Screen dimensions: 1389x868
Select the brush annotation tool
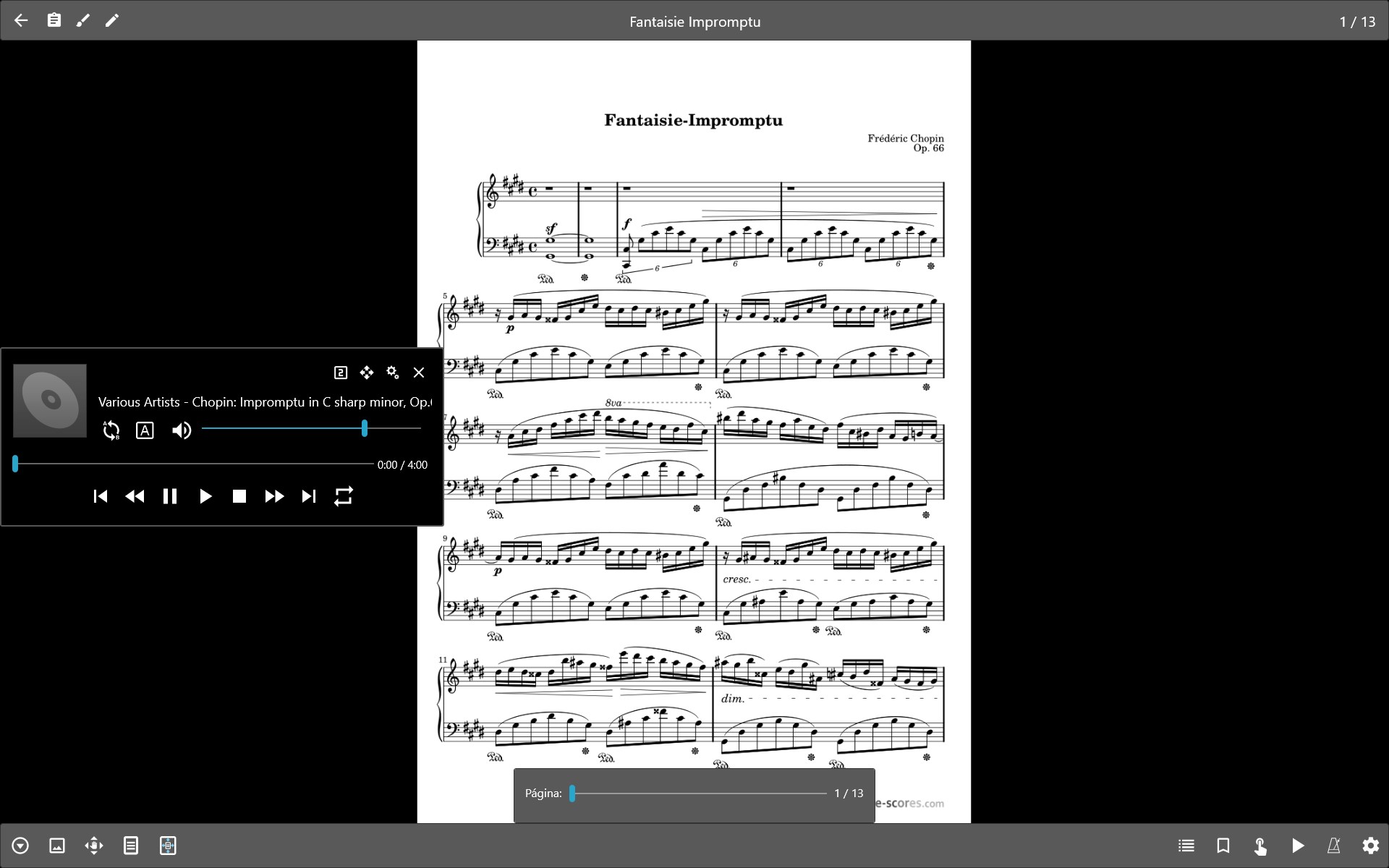click(x=83, y=20)
